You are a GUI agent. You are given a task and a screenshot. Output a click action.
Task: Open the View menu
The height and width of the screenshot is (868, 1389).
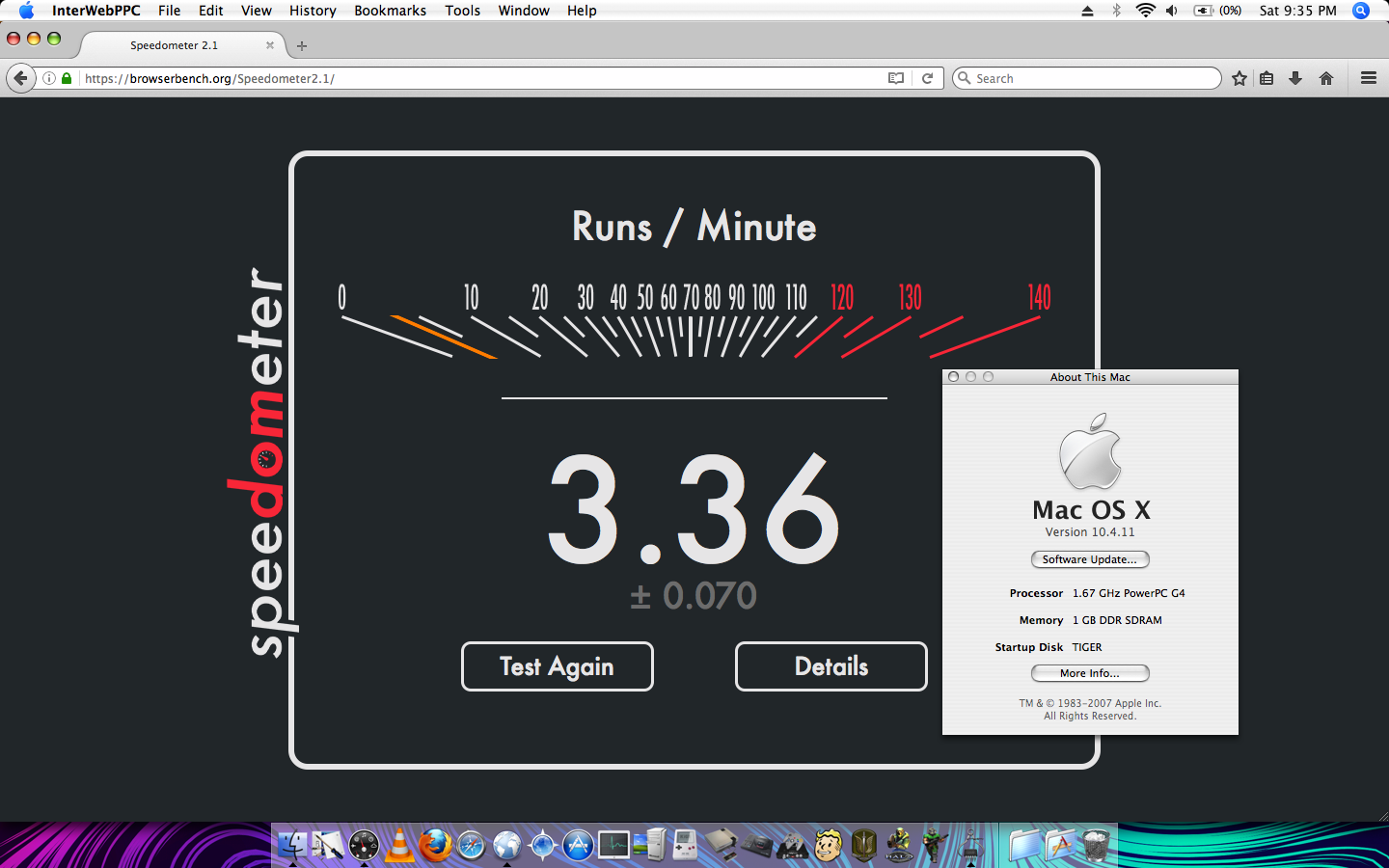click(256, 11)
